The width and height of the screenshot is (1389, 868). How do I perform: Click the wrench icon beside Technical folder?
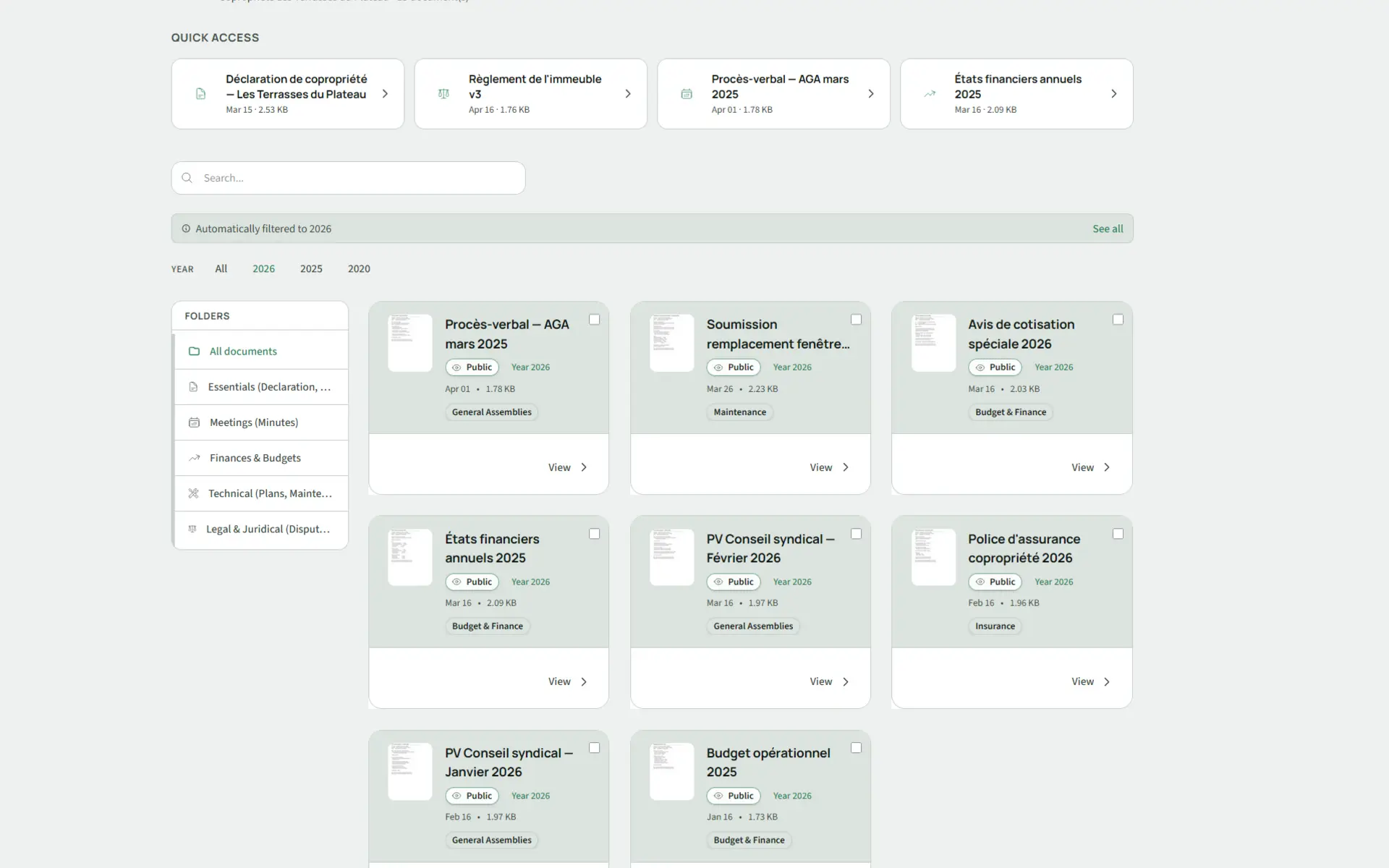[192, 493]
